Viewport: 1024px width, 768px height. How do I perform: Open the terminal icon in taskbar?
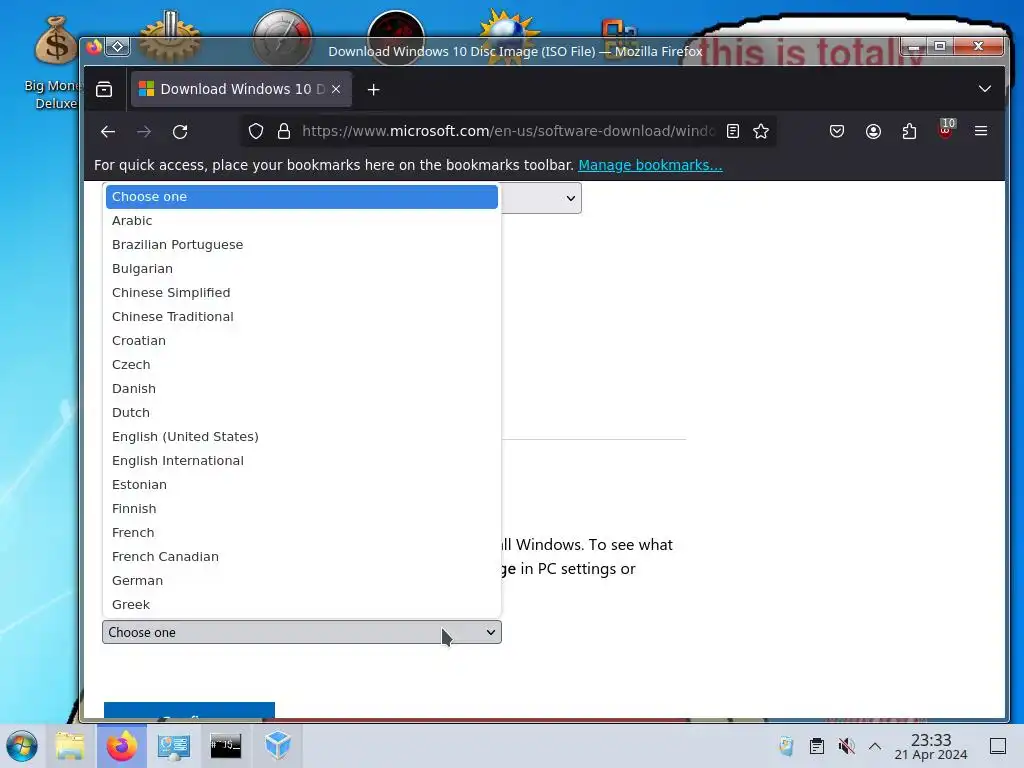225,746
